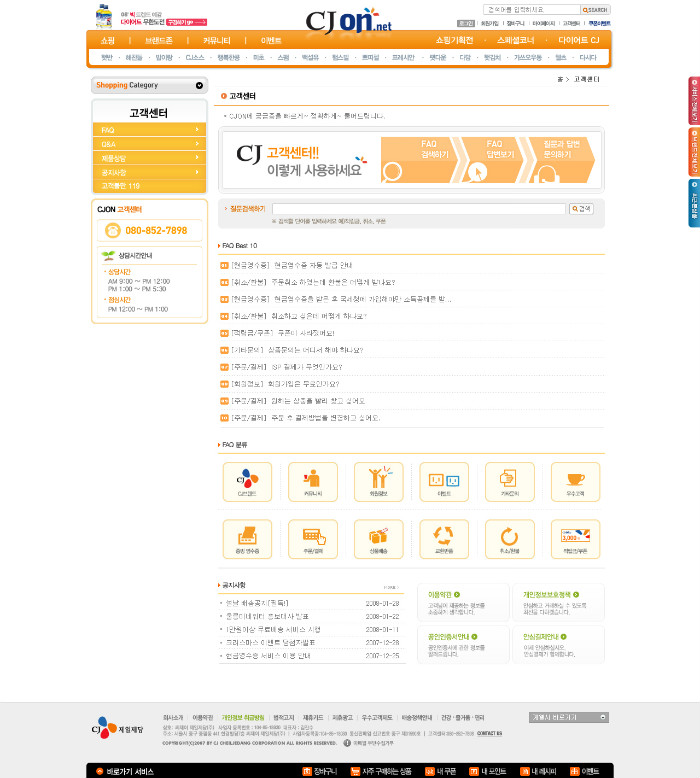Open the FAQ category with hand-on-document icon
This screenshot has height=778, width=700.
pos(509,482)
